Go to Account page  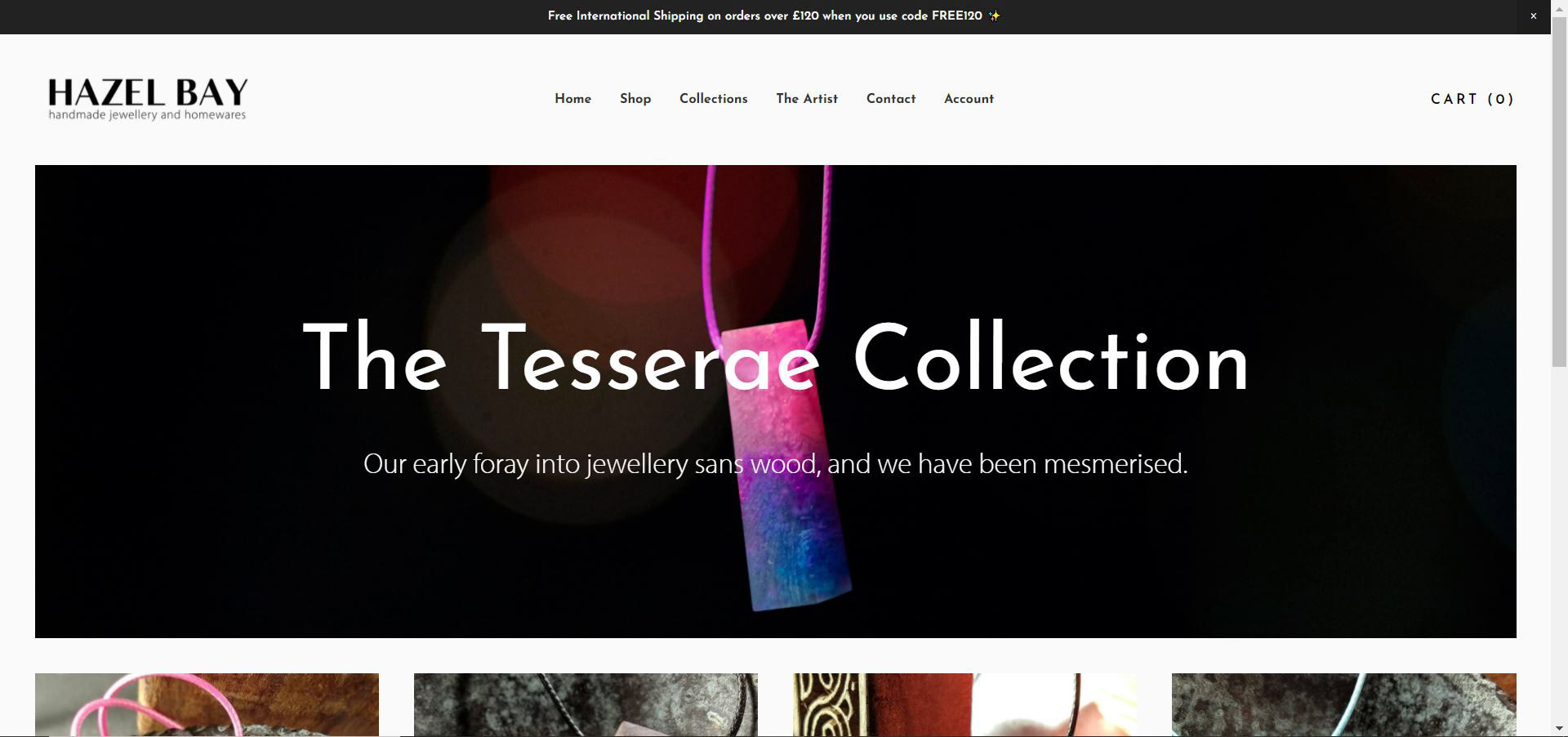point(969,99)
